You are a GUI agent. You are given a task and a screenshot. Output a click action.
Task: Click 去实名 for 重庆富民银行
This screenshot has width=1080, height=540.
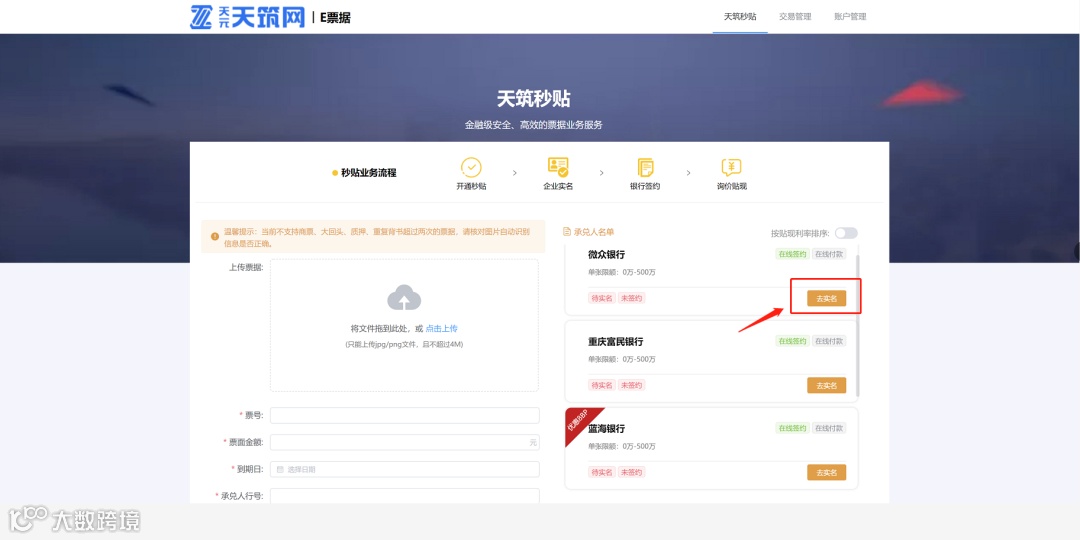point(827,386)
